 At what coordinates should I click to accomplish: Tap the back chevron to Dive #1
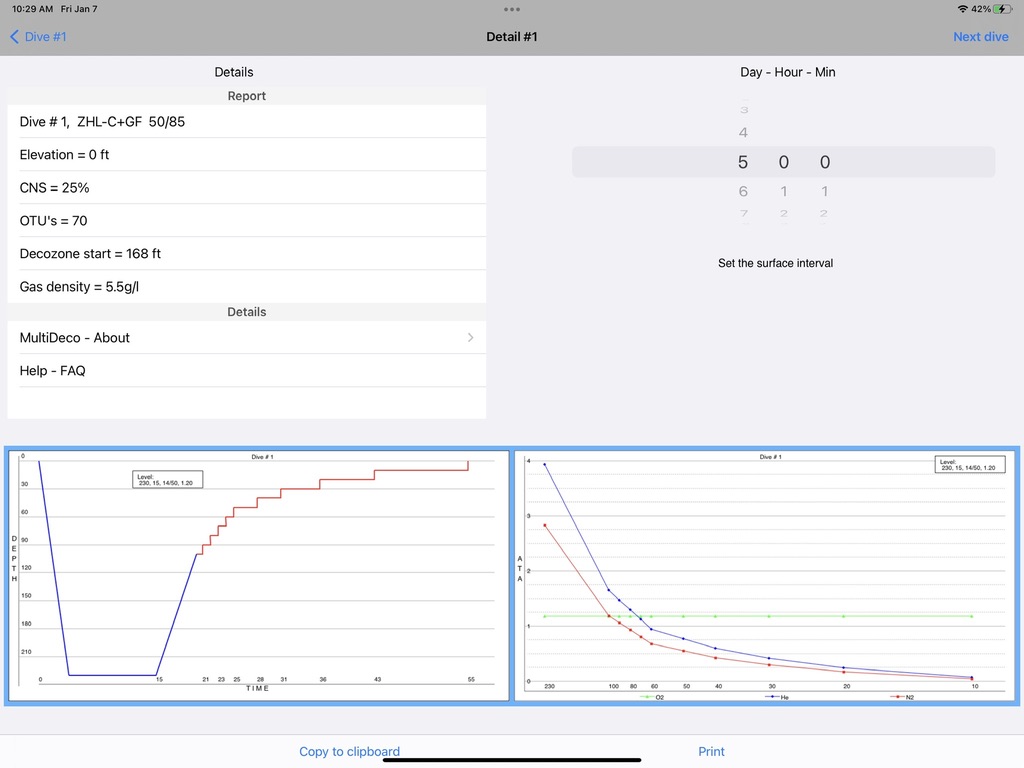pyautogui.click(x=14, y=37)
